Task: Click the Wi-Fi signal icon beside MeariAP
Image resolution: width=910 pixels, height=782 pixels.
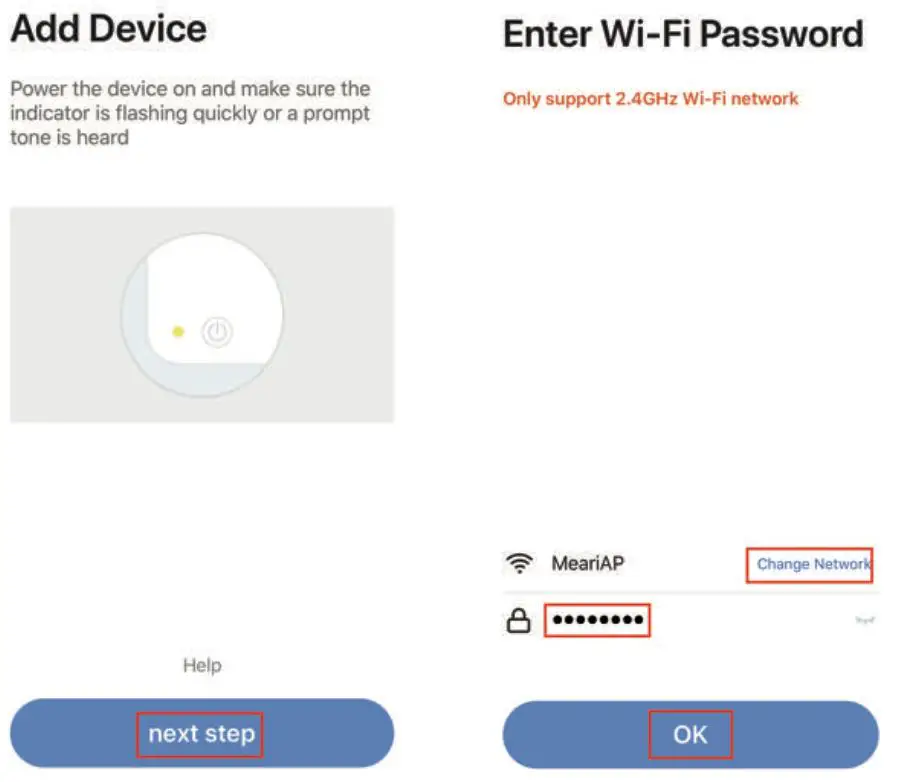Action: click(518, 564)
